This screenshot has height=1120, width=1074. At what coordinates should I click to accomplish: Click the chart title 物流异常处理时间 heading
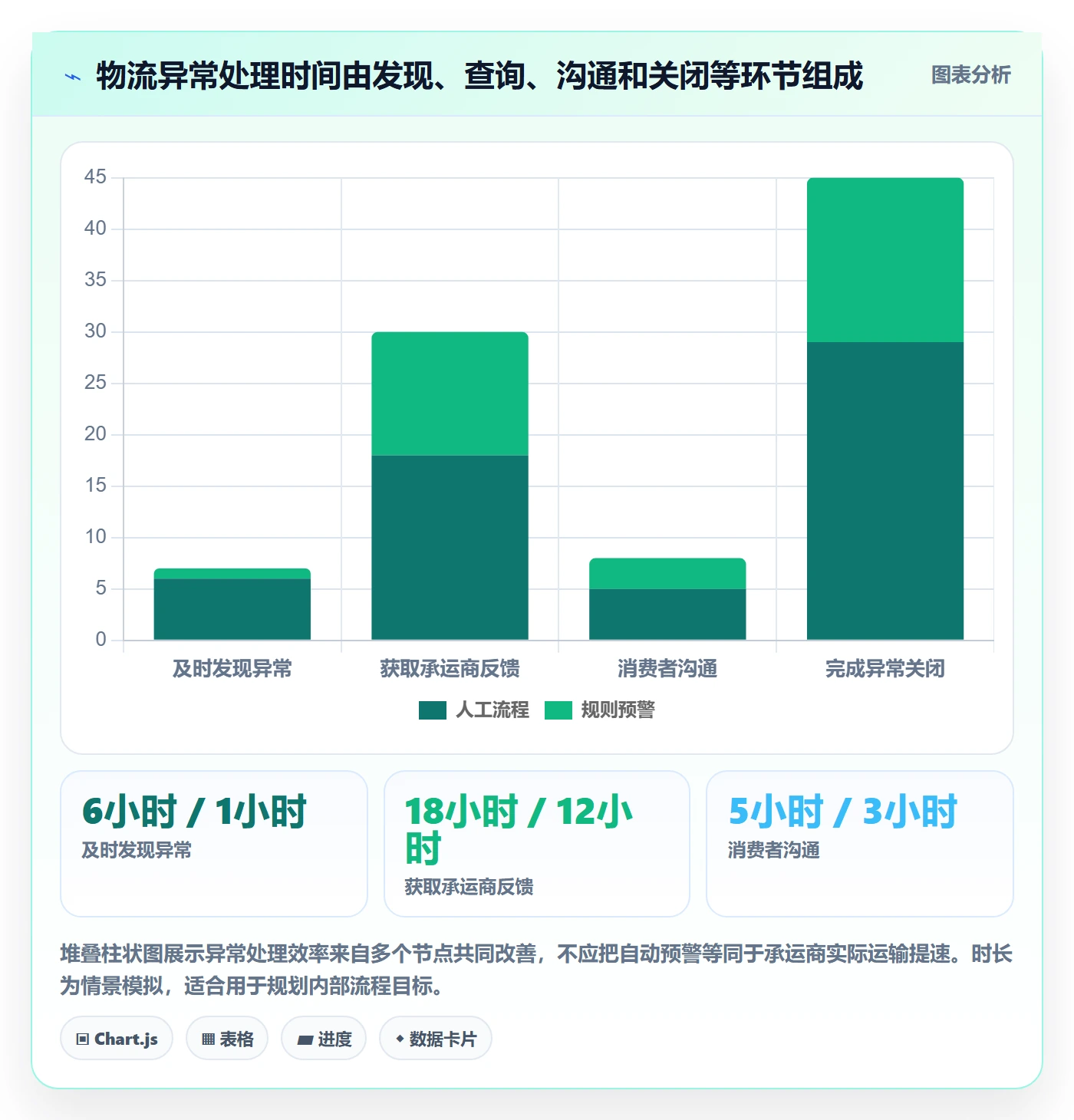point(479,76)
